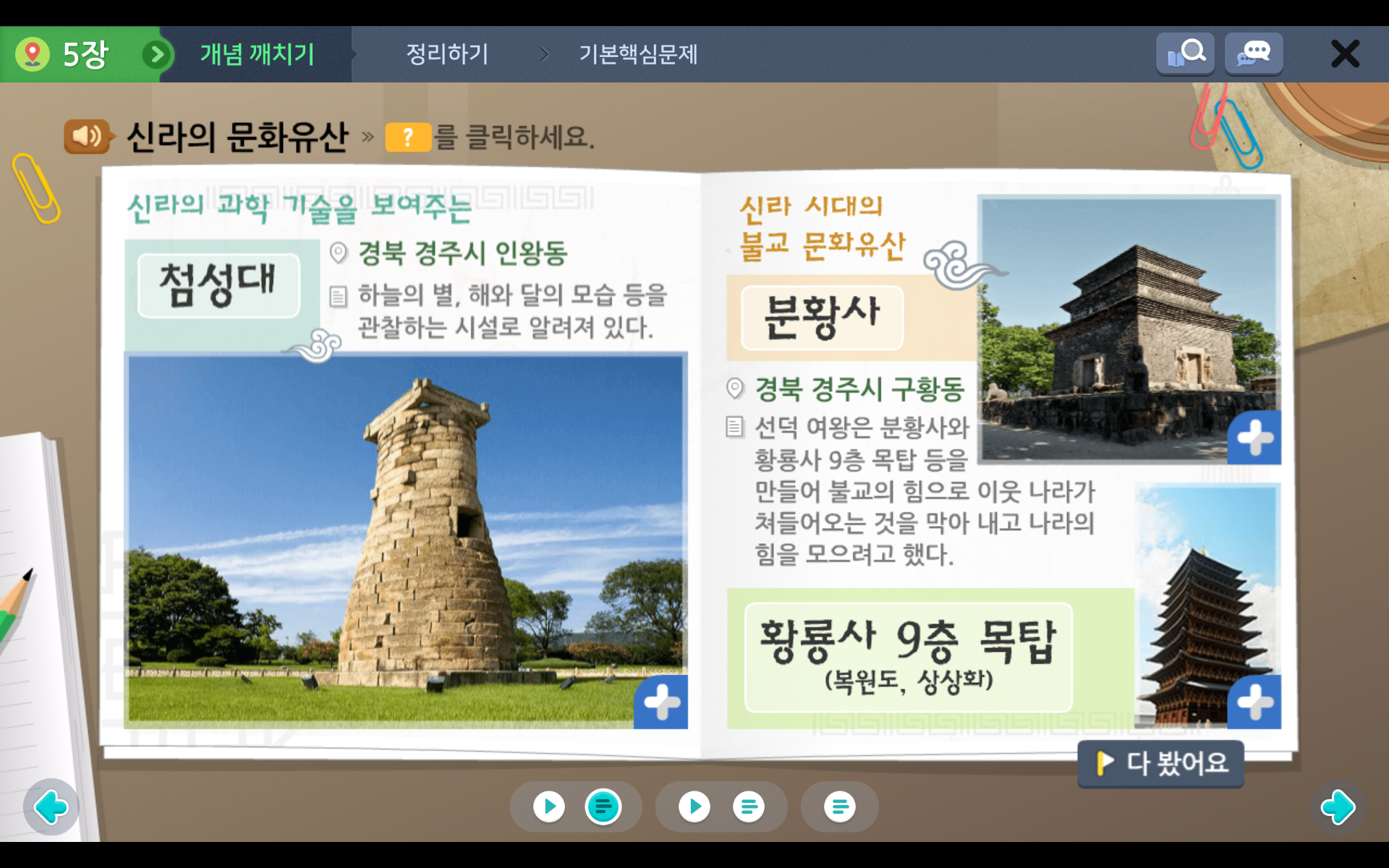The width and height of the screenshot is (1389, 868).
Task: Click the 신라의 과학 기술을 보여주는 heading
Action: tap(300, 208)
